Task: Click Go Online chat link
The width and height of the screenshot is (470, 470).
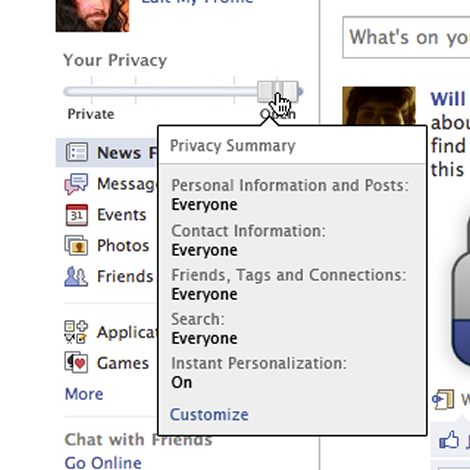Action: coord(103,463)
